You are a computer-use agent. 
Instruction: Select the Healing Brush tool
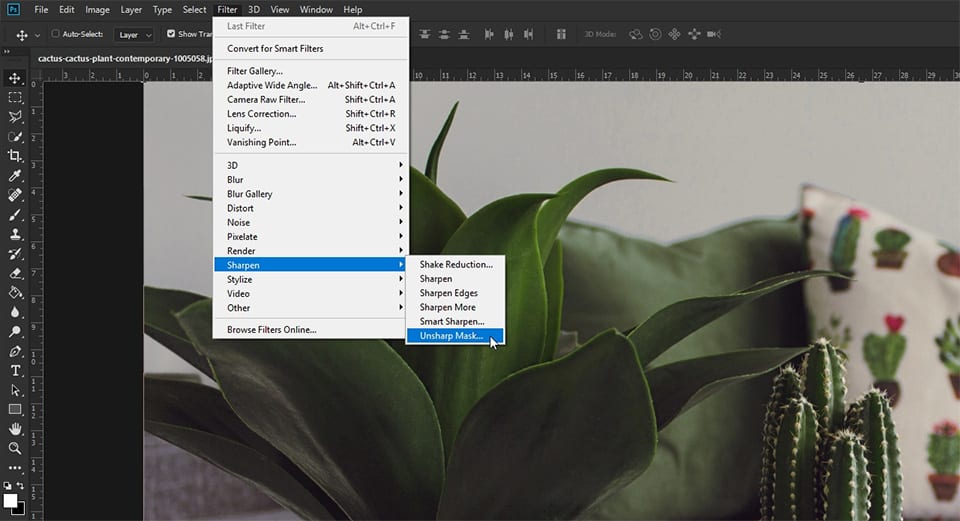pyautogui.click(x=15, y=195)
